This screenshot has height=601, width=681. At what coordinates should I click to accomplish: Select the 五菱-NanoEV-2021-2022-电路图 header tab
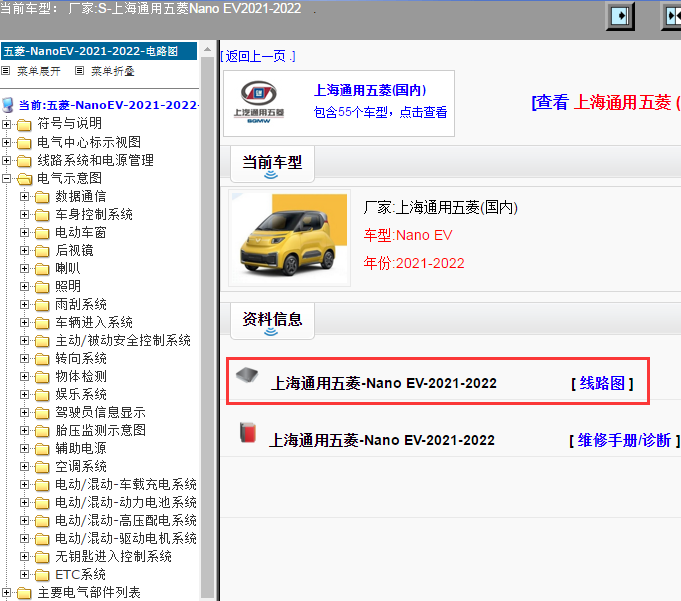tap(99, 51)
